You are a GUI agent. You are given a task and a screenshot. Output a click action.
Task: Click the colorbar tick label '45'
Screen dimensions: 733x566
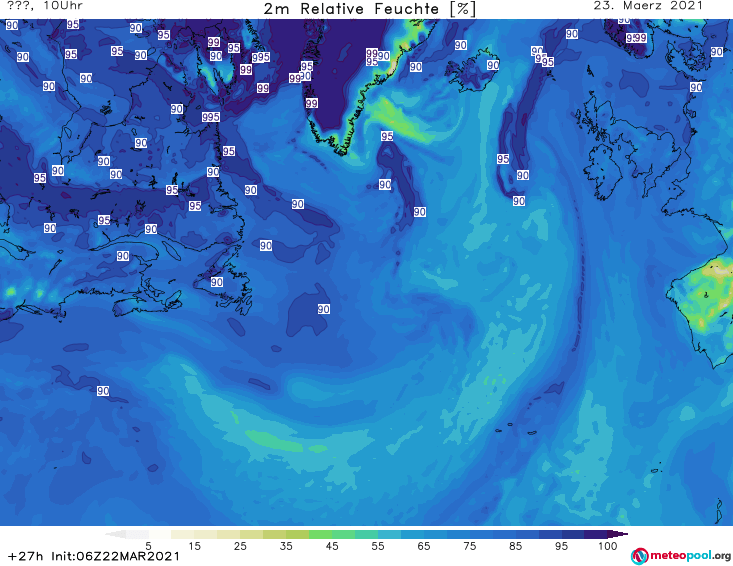click(332, 546)
